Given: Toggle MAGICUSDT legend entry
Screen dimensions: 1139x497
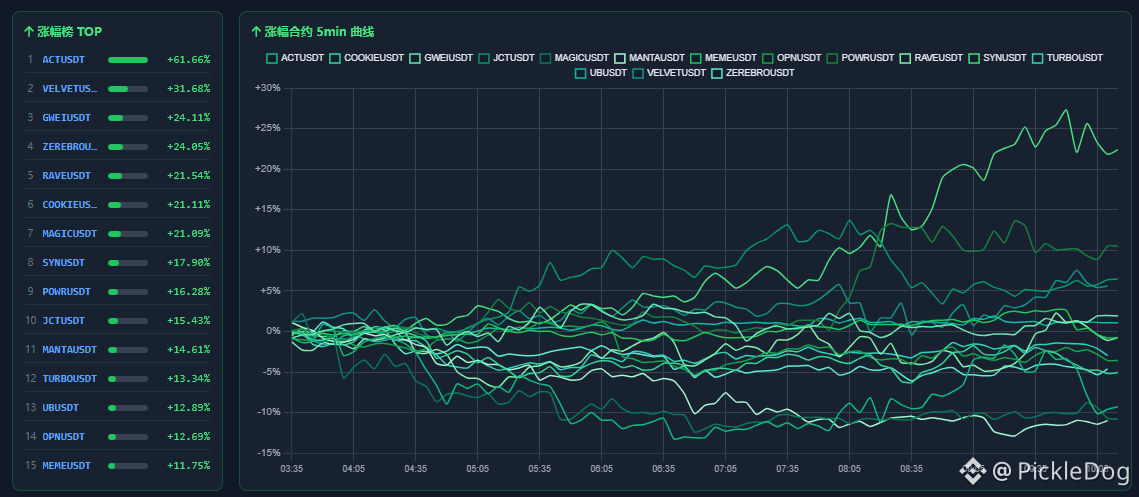Looking at the screenshot, I should (574, 57).
